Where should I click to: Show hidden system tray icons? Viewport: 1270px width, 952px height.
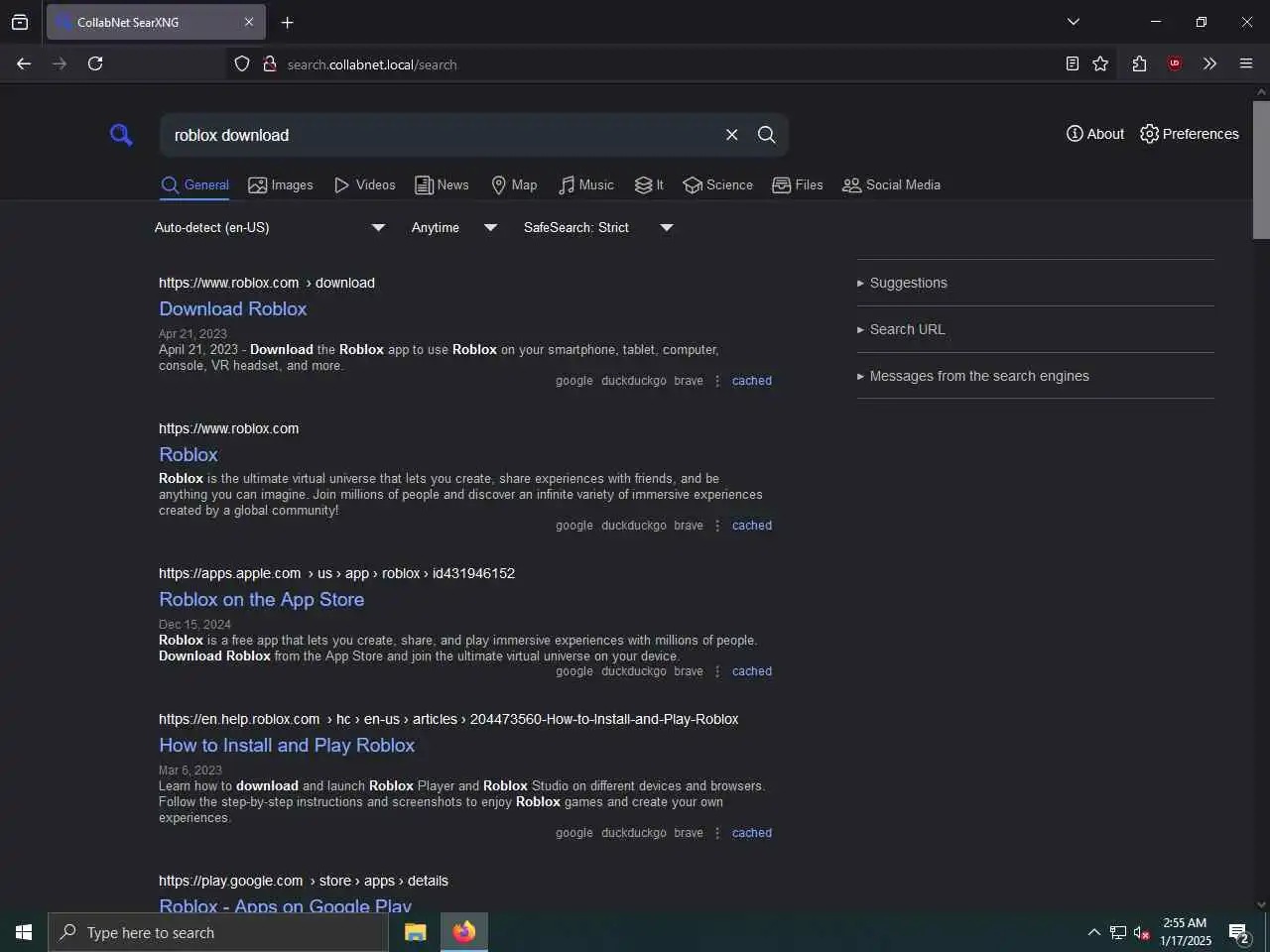click(1093, 932)
